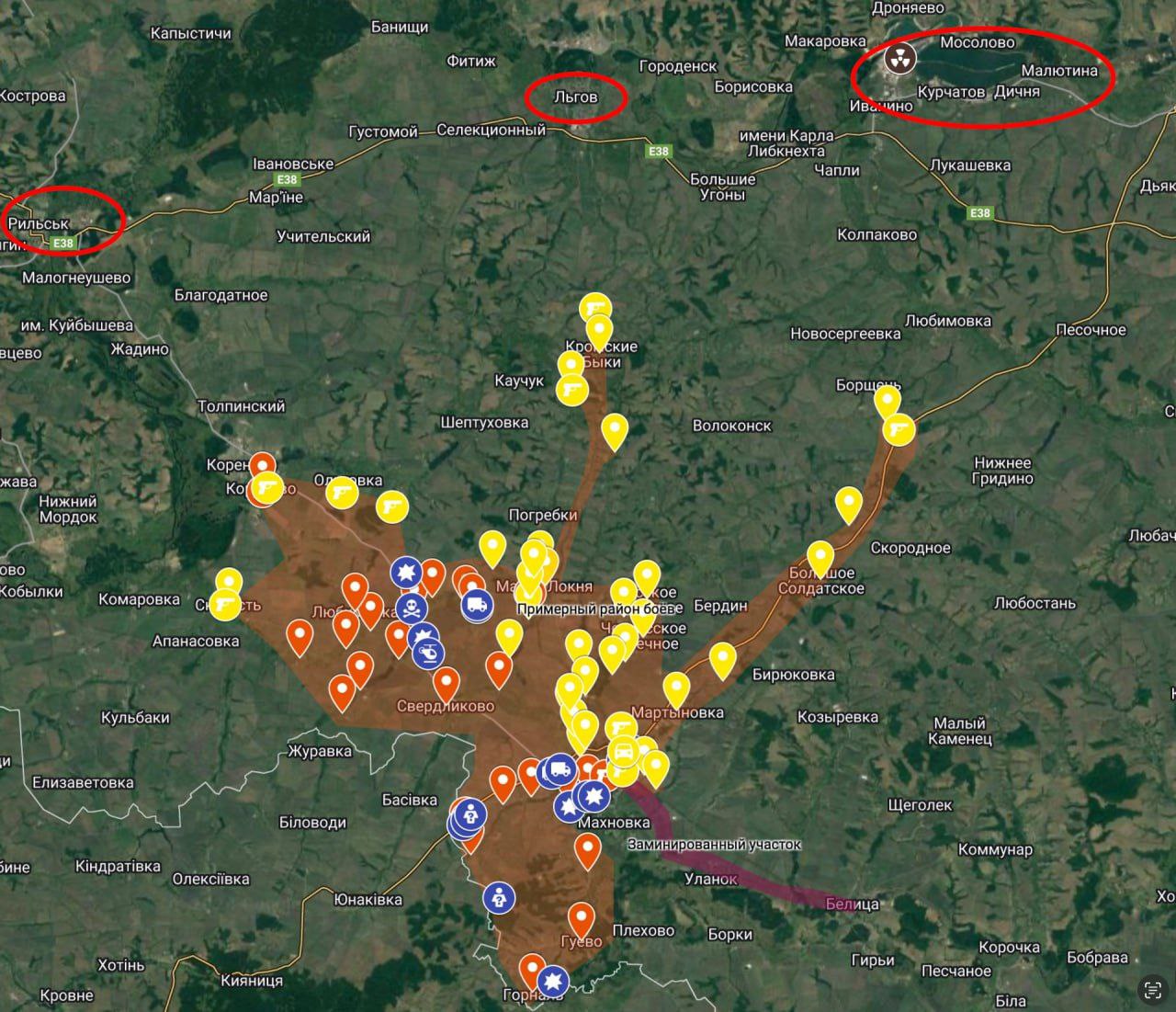This screenshot has width=1176, height=1012.
Task: Click the Льгов town label
Action: (x=576, y=97)
